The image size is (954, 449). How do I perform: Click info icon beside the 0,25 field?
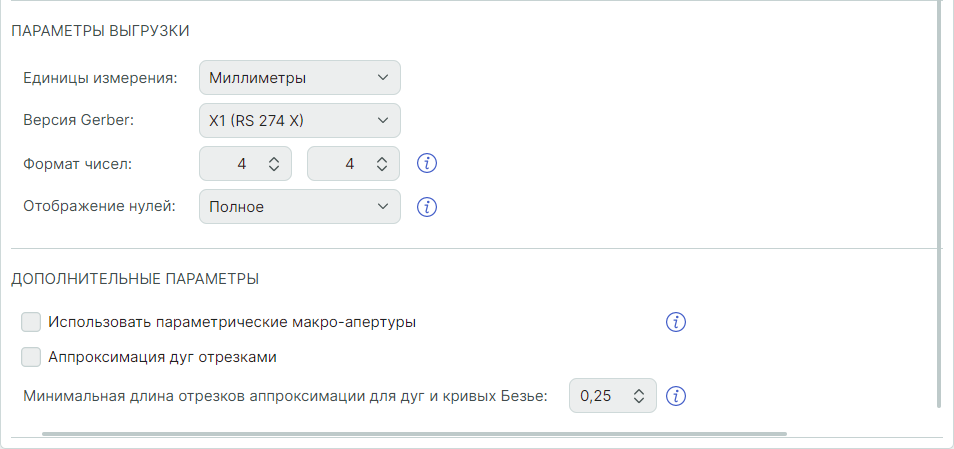pyautogui.click(x=677, y=396)
